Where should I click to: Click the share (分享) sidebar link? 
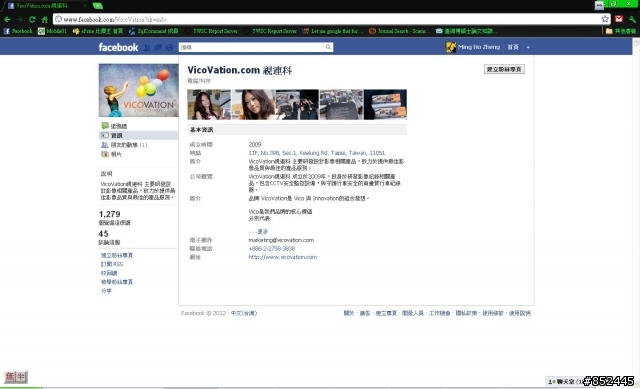click(x=106, y=291)
